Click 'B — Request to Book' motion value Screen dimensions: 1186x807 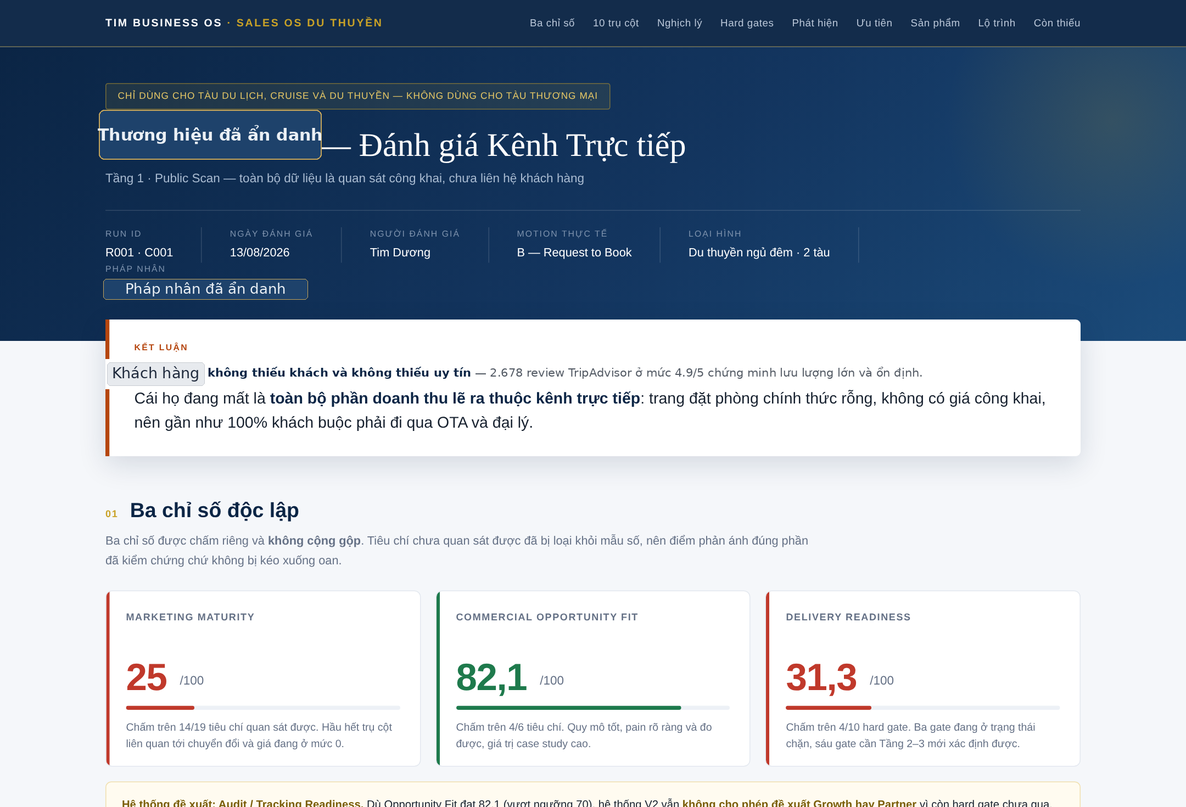pos(574,253)
